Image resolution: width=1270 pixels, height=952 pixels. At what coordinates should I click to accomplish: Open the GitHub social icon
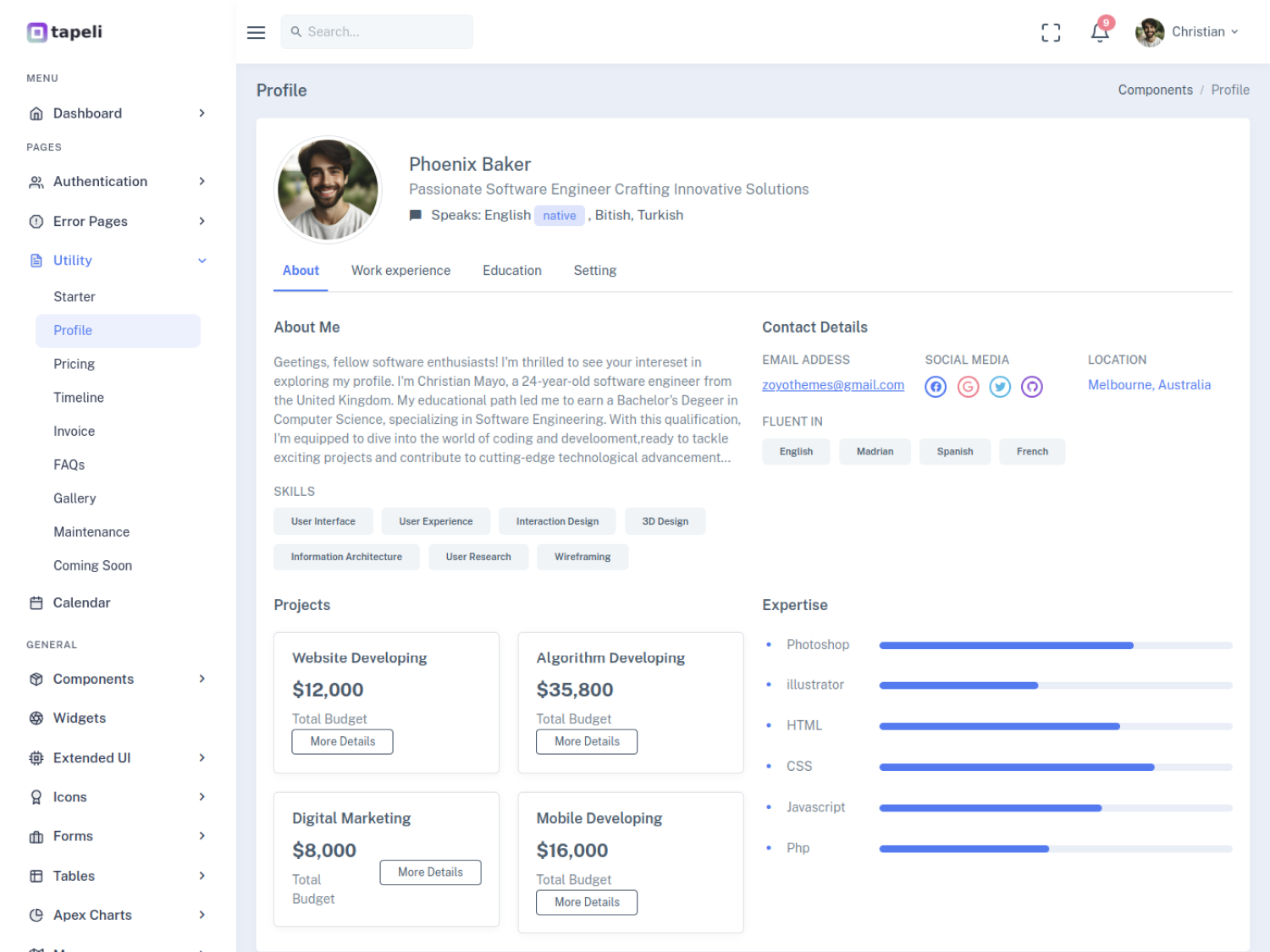point(1031,387)
